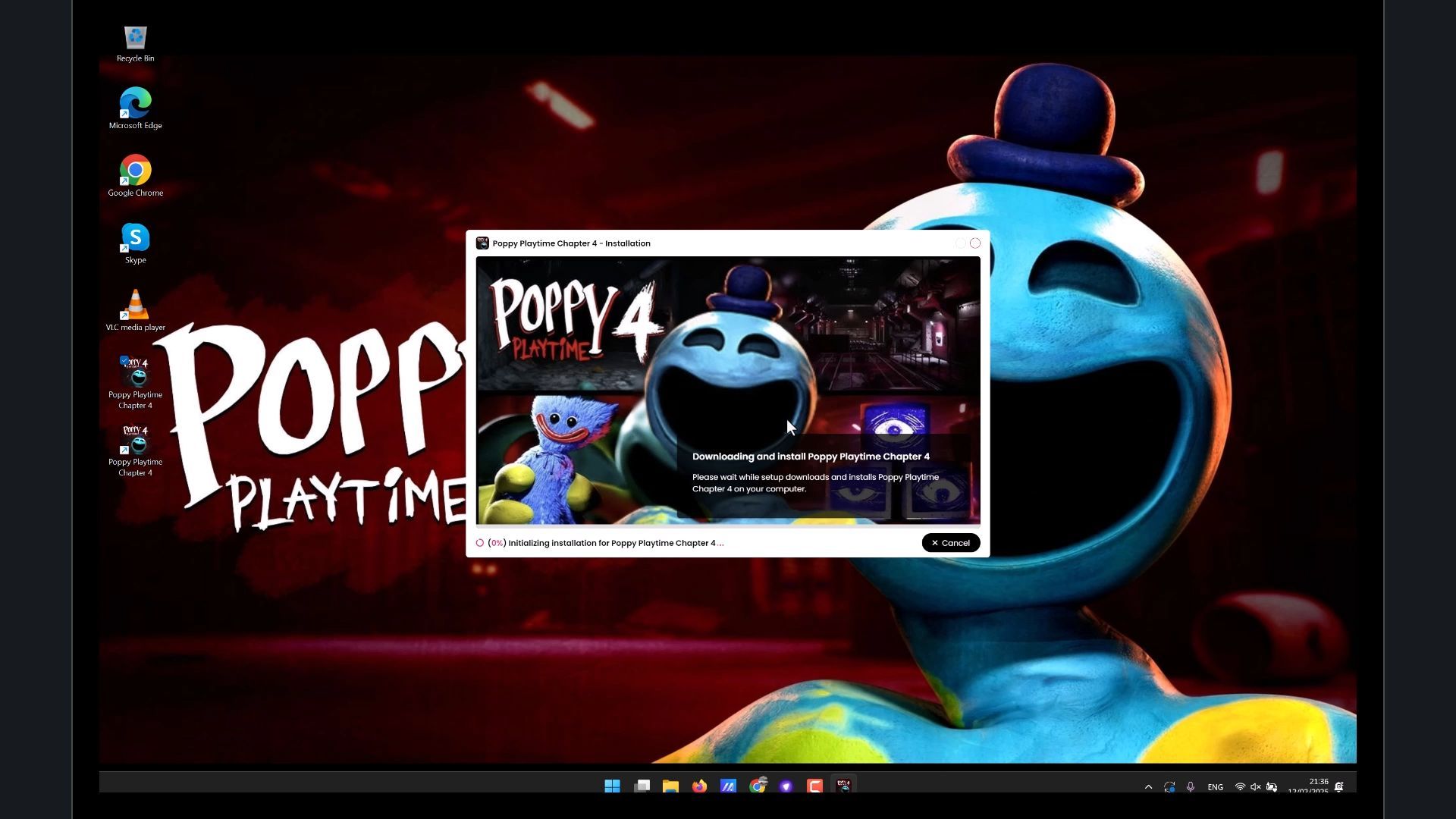Click the installer window title text
Image resolution: width=1456 pixels, height=819 pixels.
tap(571, 243)
